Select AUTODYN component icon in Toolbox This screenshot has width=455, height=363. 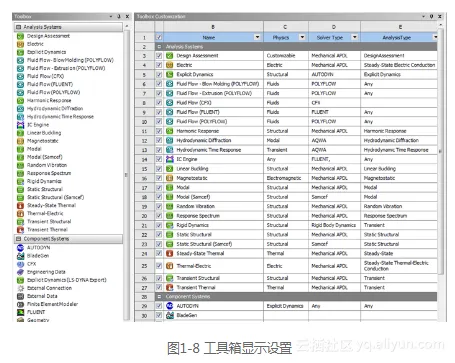tap(20, 248)
